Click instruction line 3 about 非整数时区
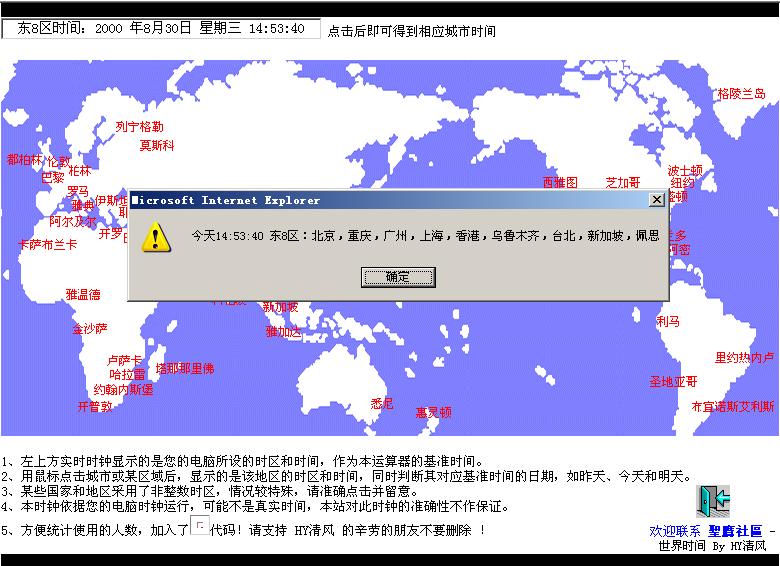Viewport: 780px width, 566px height. (x=209, y=491)
